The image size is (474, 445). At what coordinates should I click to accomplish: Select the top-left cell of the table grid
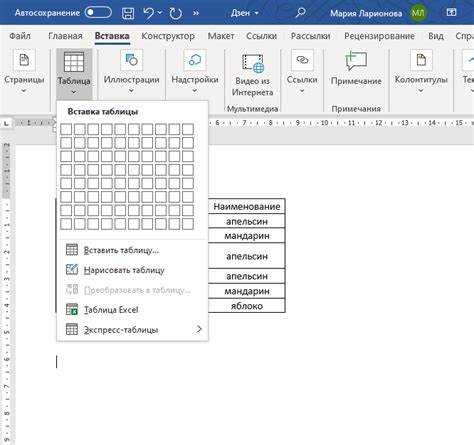coord(66,129)
